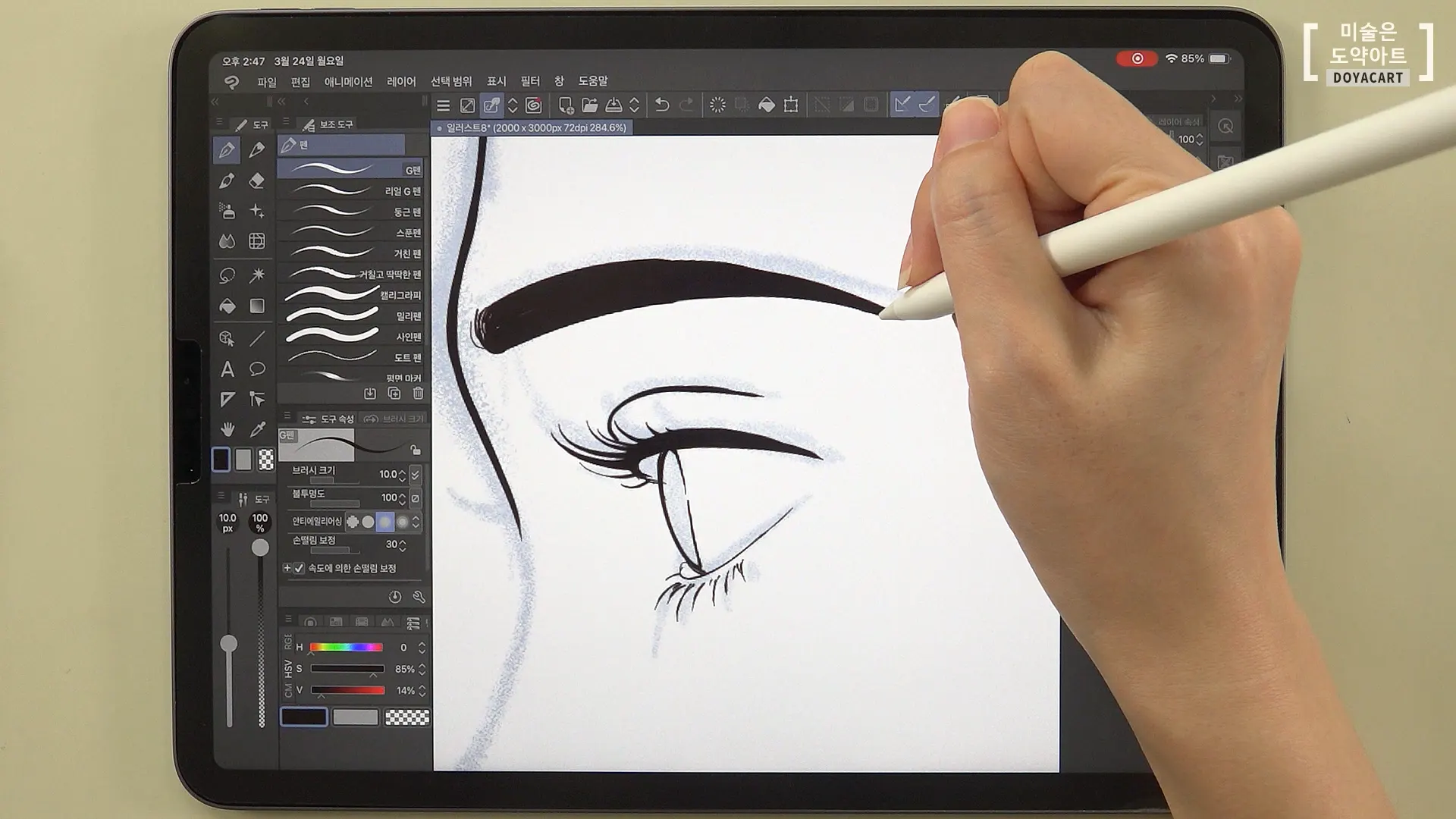Delete the sub tool with the trash icon

418,393
